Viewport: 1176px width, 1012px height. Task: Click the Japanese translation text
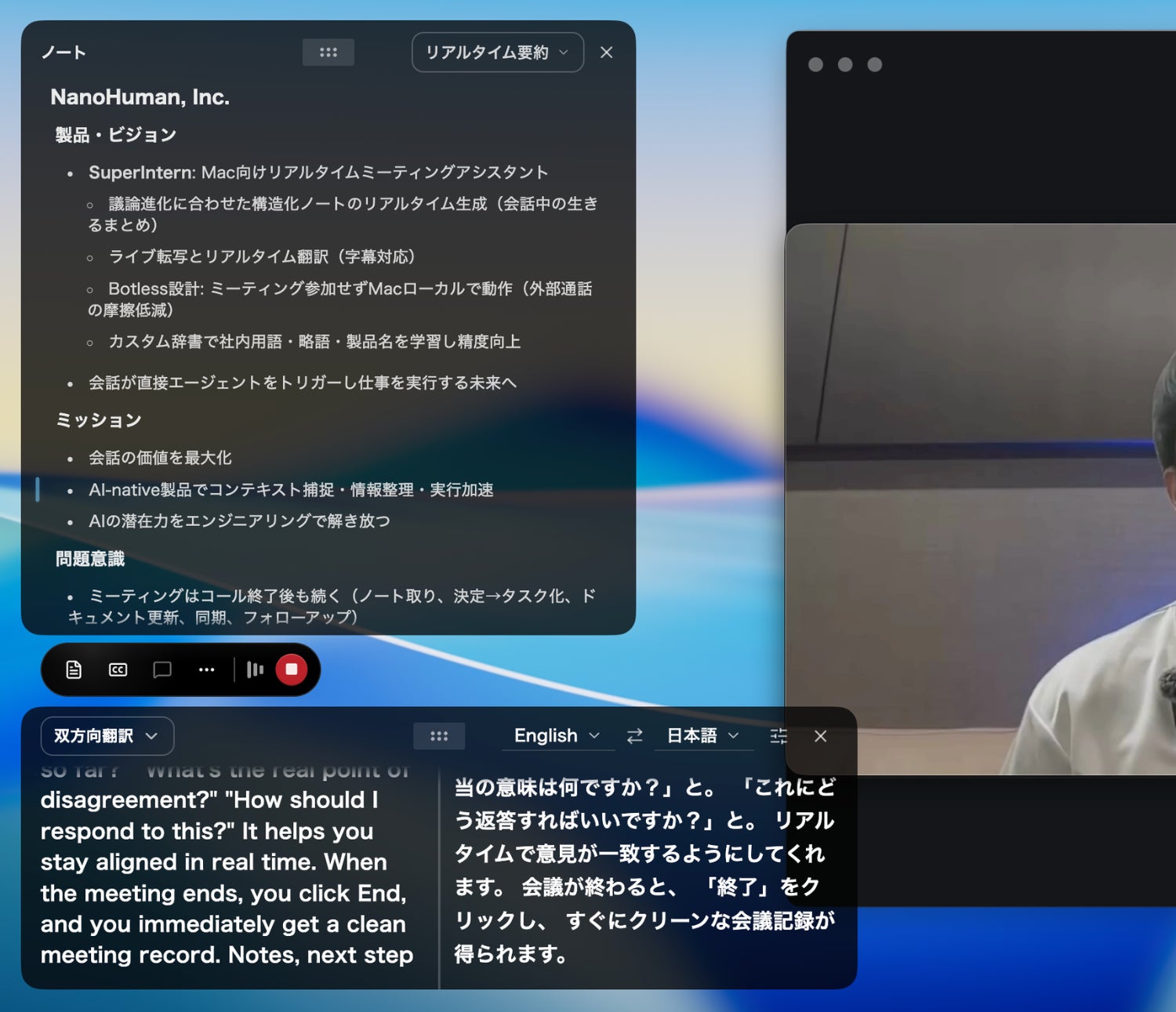[x=645, y=870]
